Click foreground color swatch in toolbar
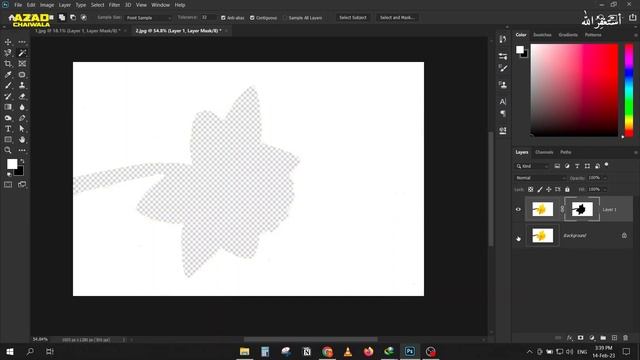The width and height of the screenshot is (640, 360). coord(11,164)
